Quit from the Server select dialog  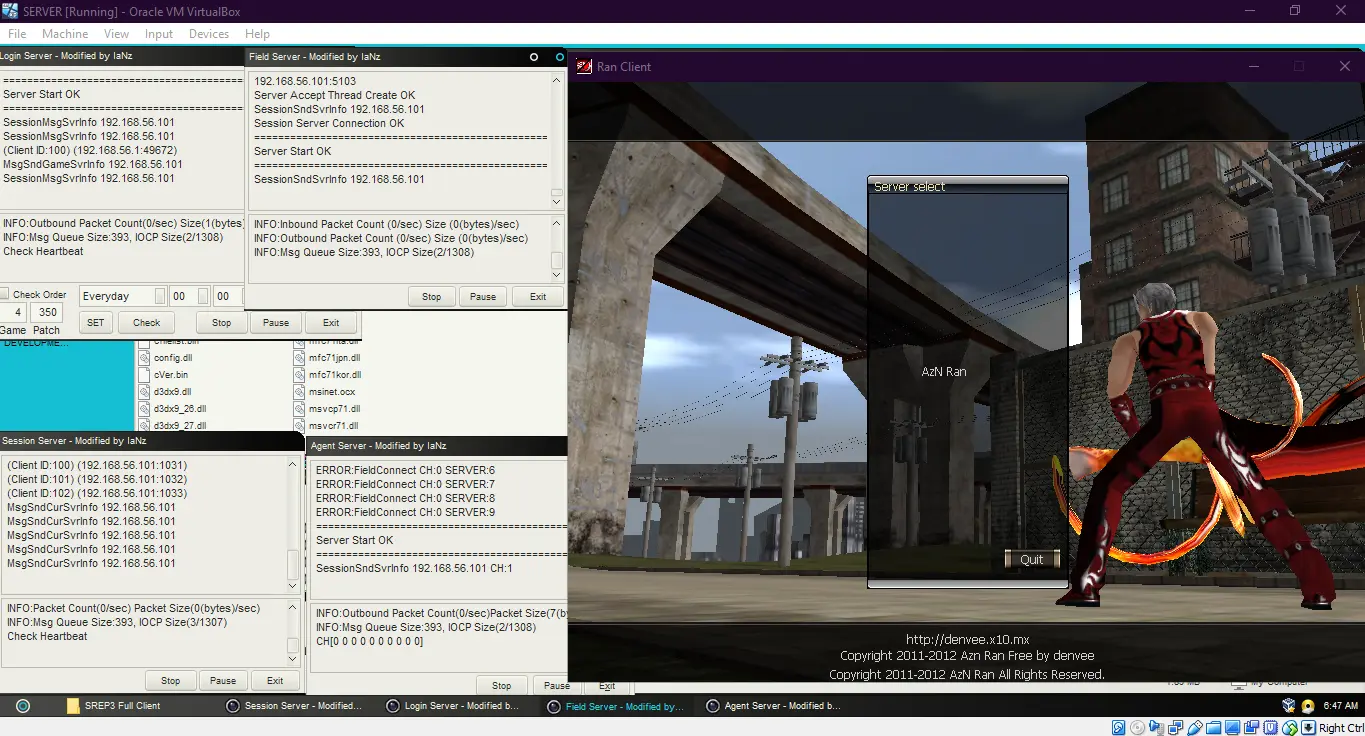point(1032,560)
